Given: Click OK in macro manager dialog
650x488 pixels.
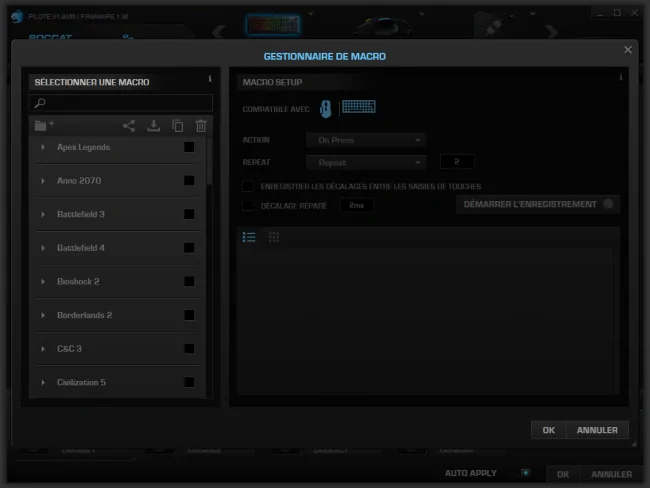Looking at the screenshot, I should [x=548, y=430].
